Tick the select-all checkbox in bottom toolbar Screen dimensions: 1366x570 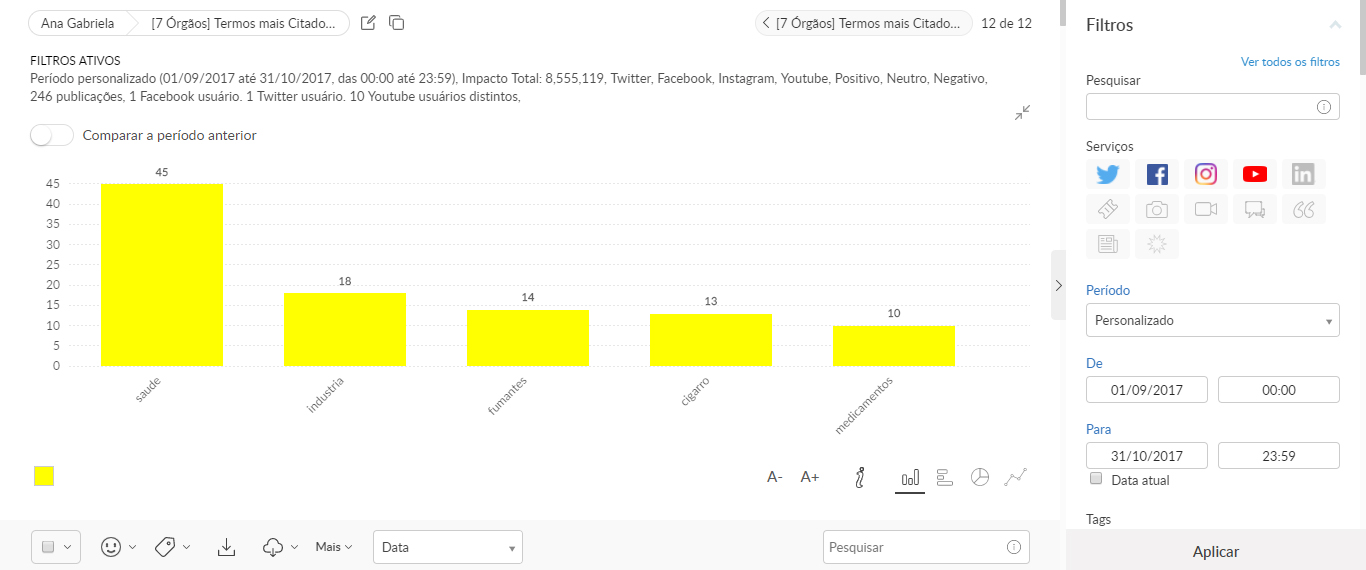pos(47,547)
